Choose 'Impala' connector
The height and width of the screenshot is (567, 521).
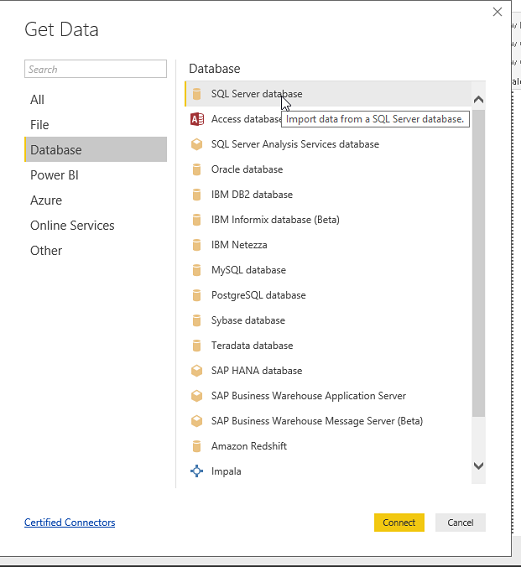[x=328, y=471]
